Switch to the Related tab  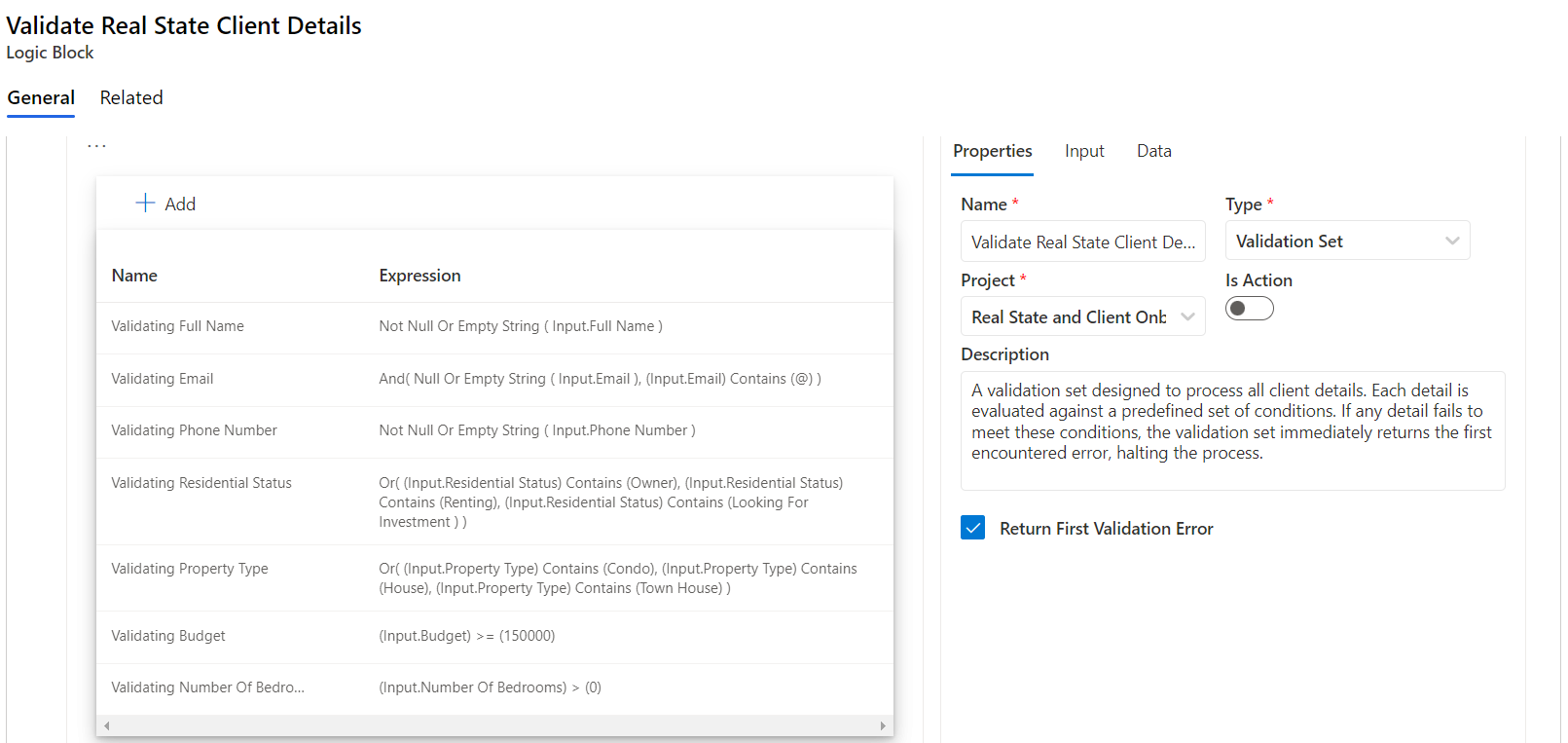point(131,97)
